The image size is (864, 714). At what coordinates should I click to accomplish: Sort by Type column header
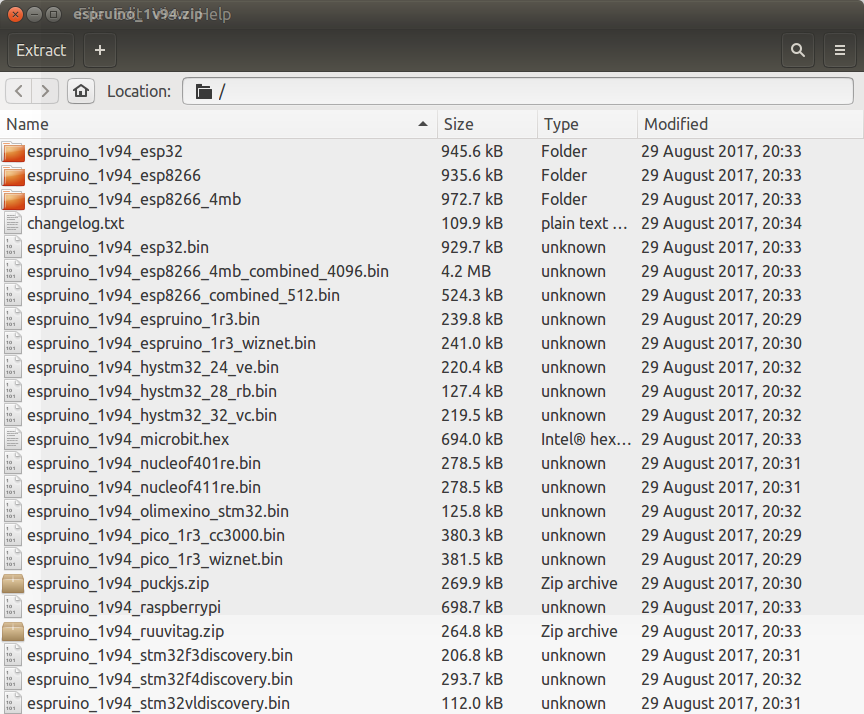click(x=587, y=125)
